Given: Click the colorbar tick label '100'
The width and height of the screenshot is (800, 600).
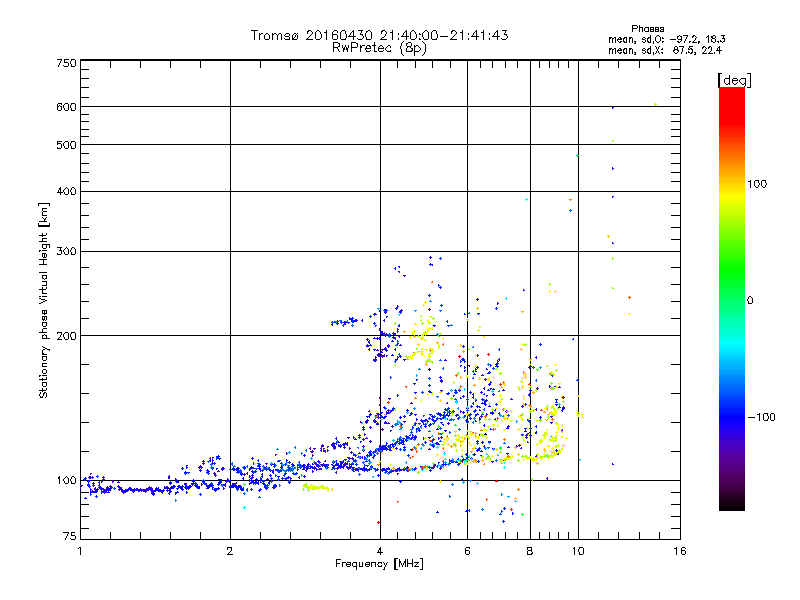Looking at the screenshot, I should [x=757, y=184].
